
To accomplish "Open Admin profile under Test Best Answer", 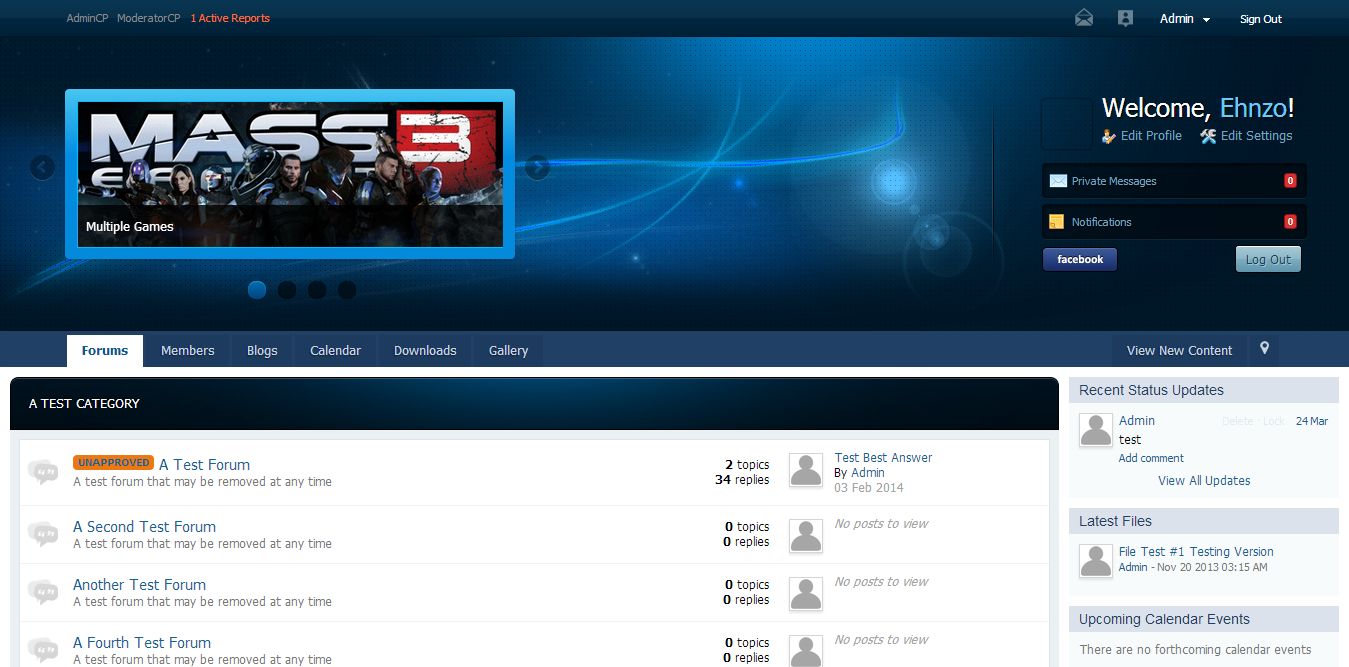I will (867, 473).
